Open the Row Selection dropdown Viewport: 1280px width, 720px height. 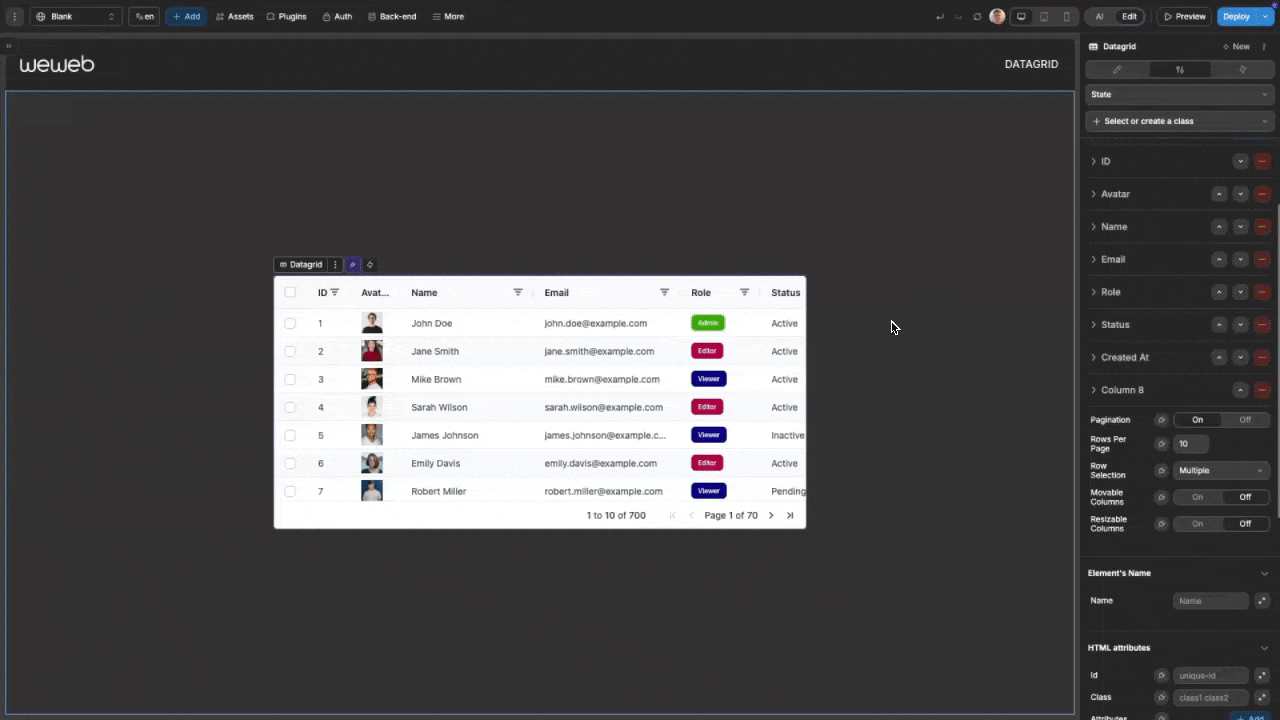tap(1220, 470)
